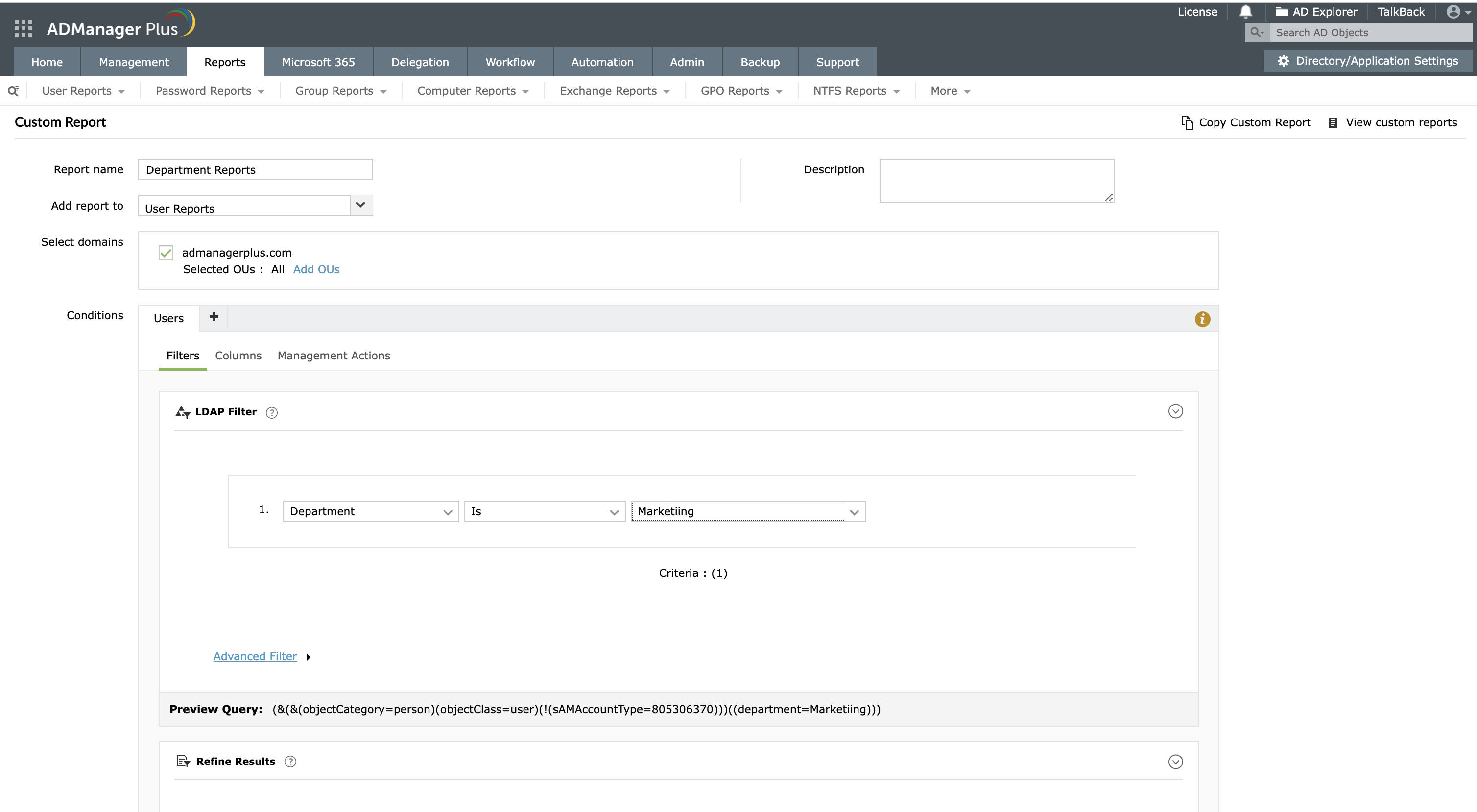1477x812 pixels.
Task: Click the report search icon
Action: click(13, 91)
